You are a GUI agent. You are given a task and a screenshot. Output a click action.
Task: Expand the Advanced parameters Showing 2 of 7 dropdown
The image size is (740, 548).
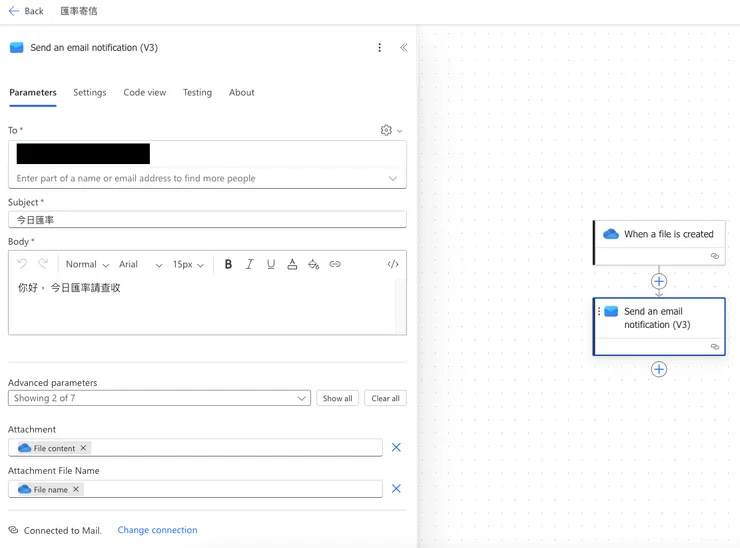160,398
